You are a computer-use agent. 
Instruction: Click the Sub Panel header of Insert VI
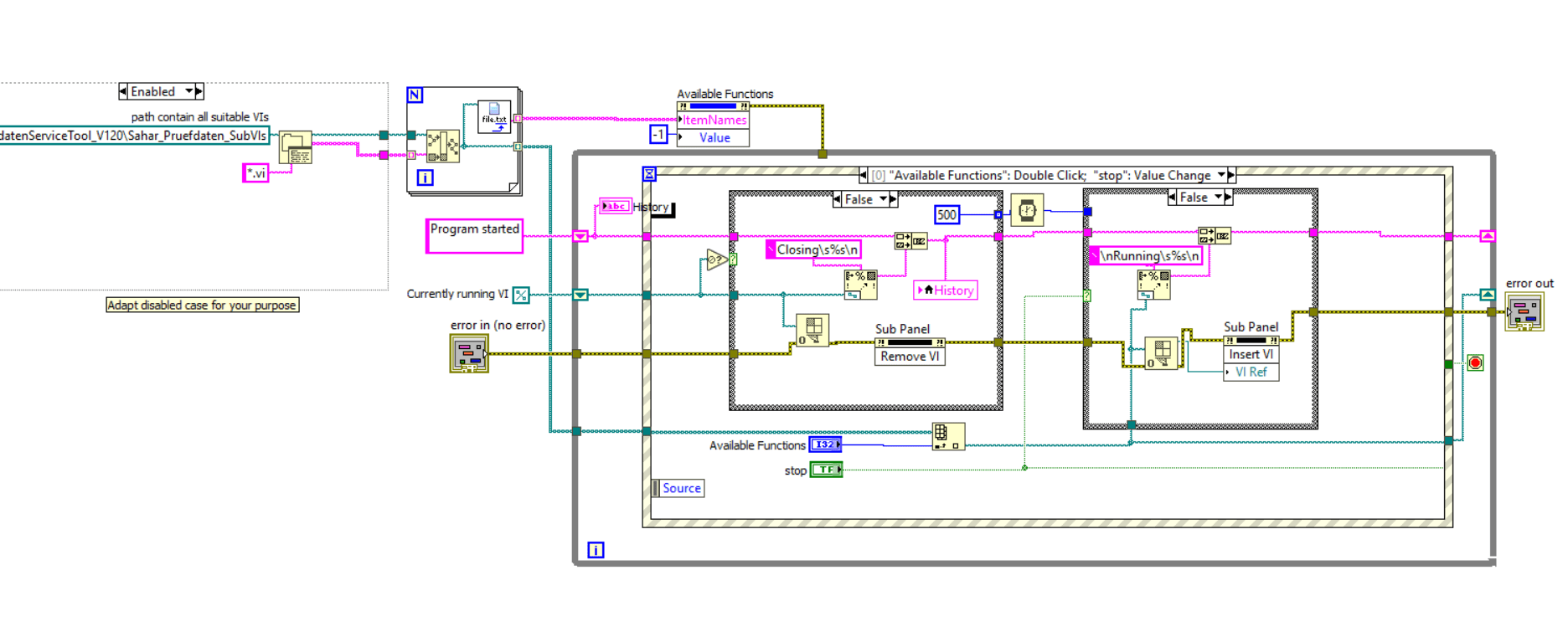pos(1251,341)
